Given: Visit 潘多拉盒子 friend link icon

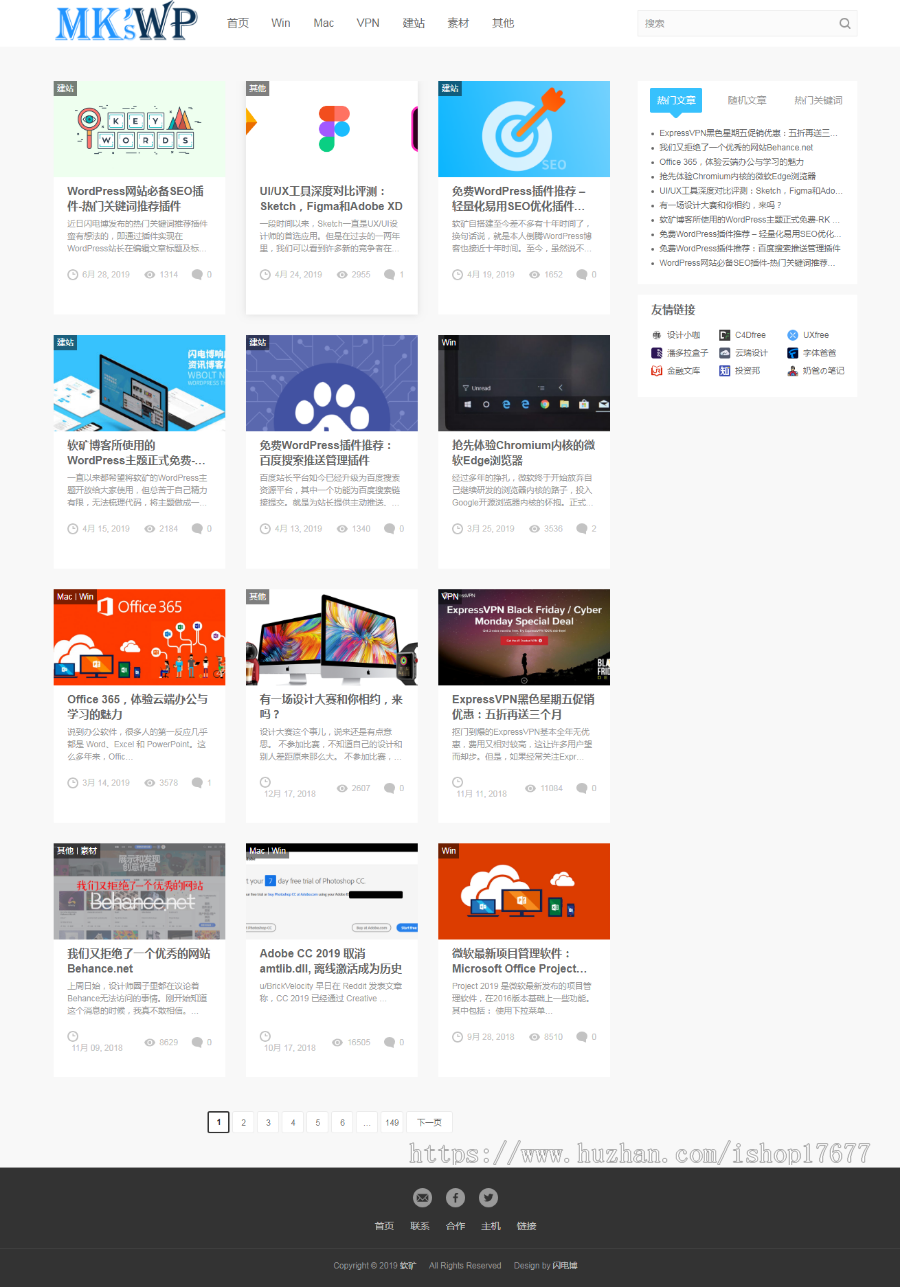Looking at the screenshot, I should point(657,353).
